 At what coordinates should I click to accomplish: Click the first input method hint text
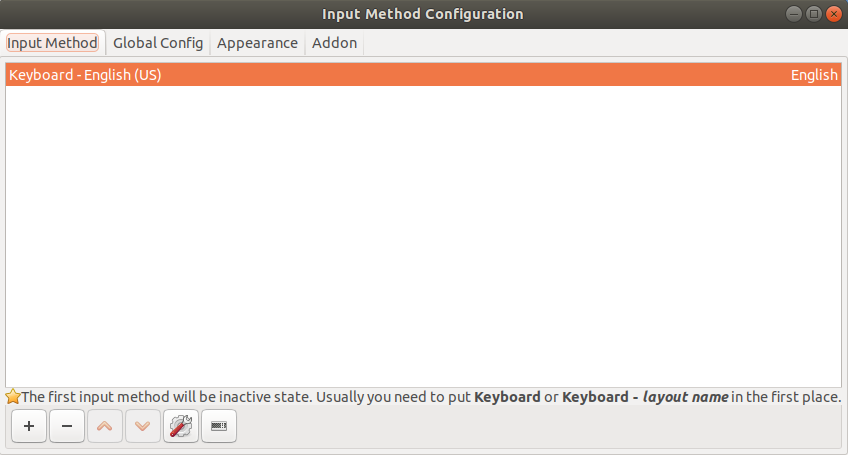click(x=240, y=397)
